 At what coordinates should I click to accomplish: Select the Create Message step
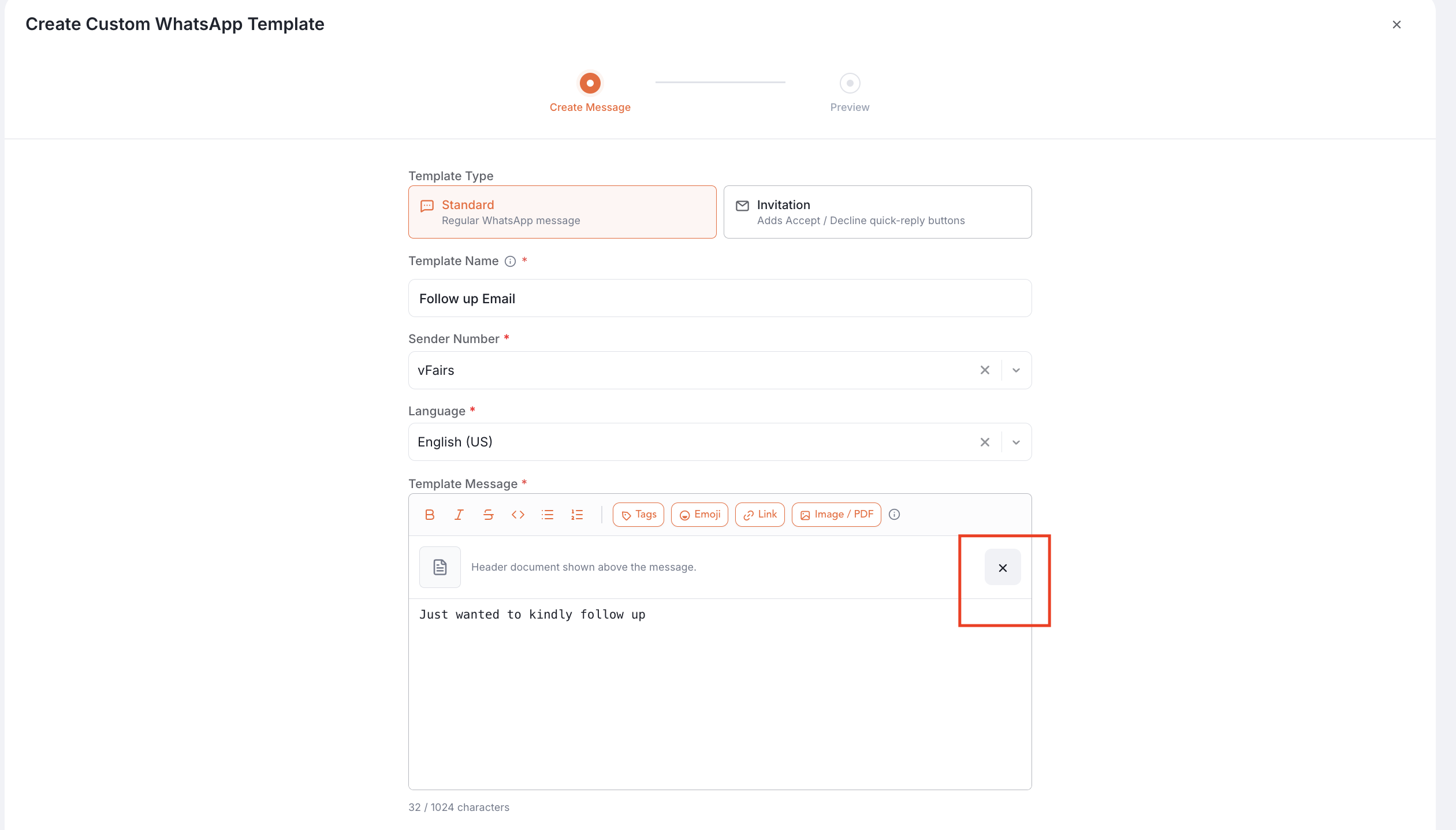[x=590, y=92]
